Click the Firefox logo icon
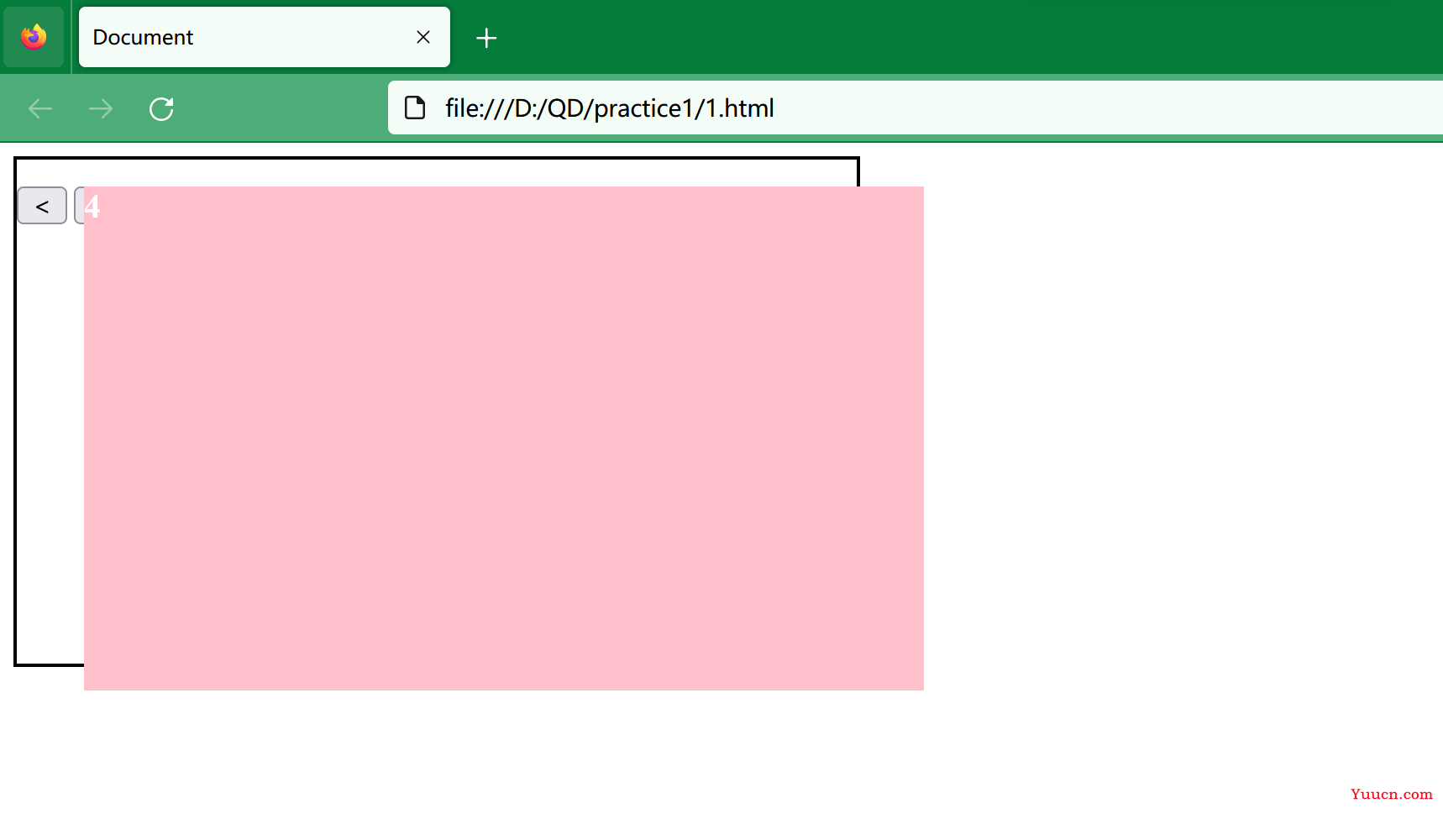Viewport: 1443px width, 840px height. (x=34, y=37)
